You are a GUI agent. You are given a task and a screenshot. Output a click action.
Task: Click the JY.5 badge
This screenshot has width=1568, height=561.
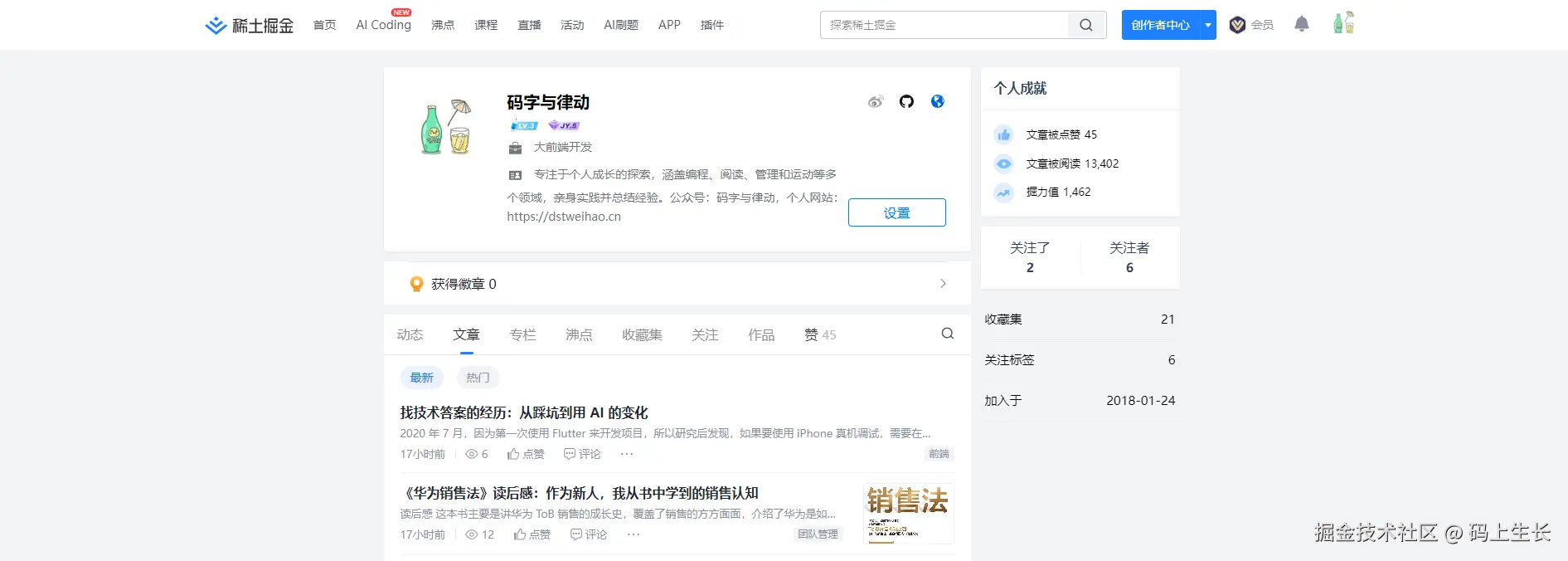tap(564, 125)
